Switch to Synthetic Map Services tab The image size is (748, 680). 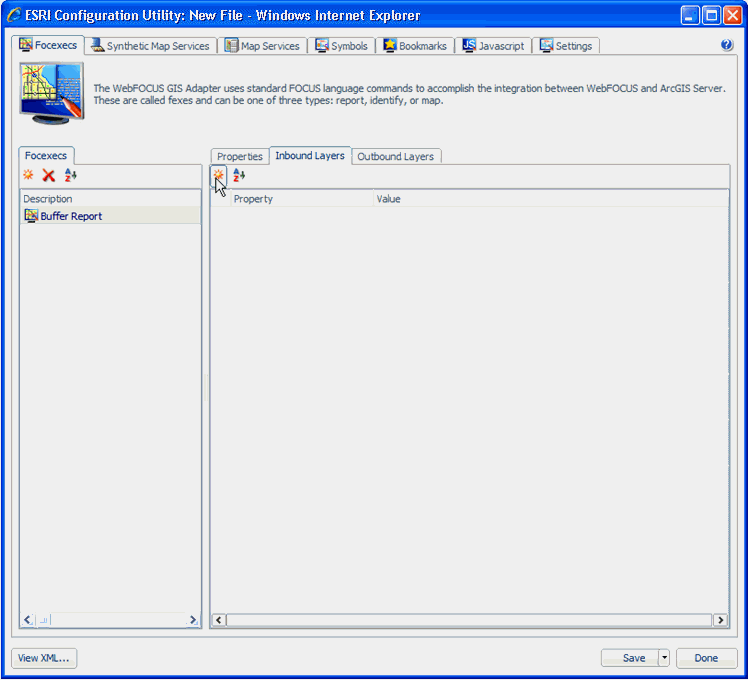coord(150,46)
